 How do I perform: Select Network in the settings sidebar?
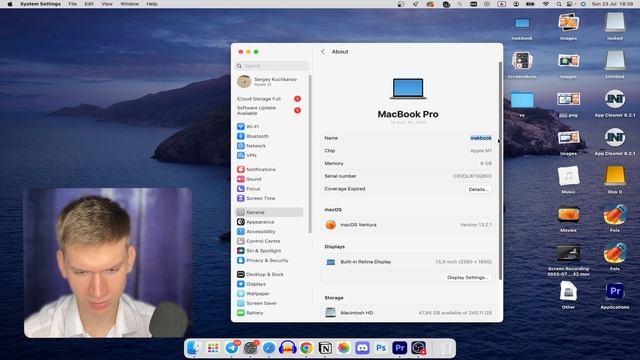(x=251, y=146)
